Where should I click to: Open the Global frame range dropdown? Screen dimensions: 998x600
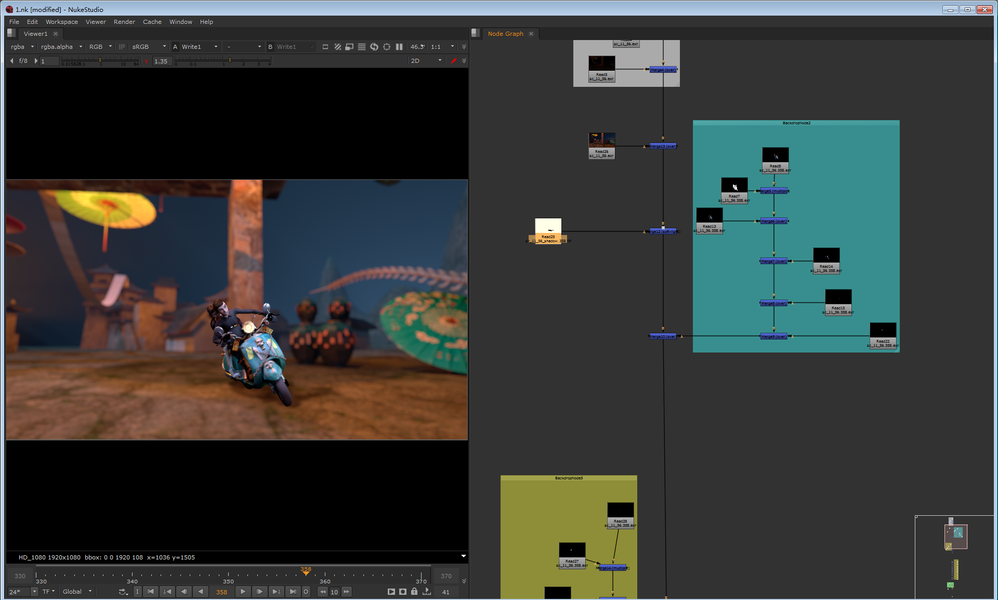[x=77, y=592]
